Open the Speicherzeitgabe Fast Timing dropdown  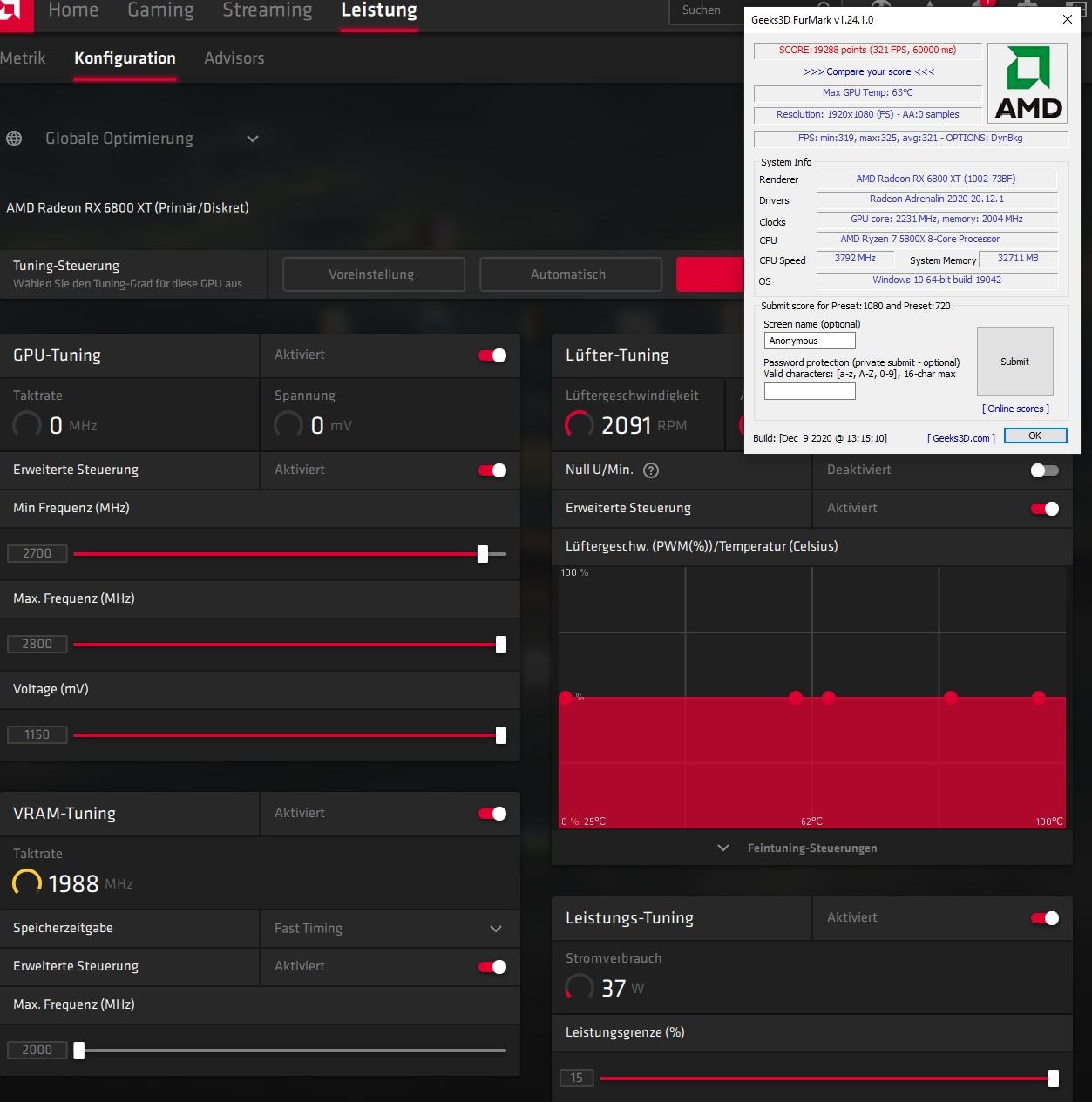(390, 929)
